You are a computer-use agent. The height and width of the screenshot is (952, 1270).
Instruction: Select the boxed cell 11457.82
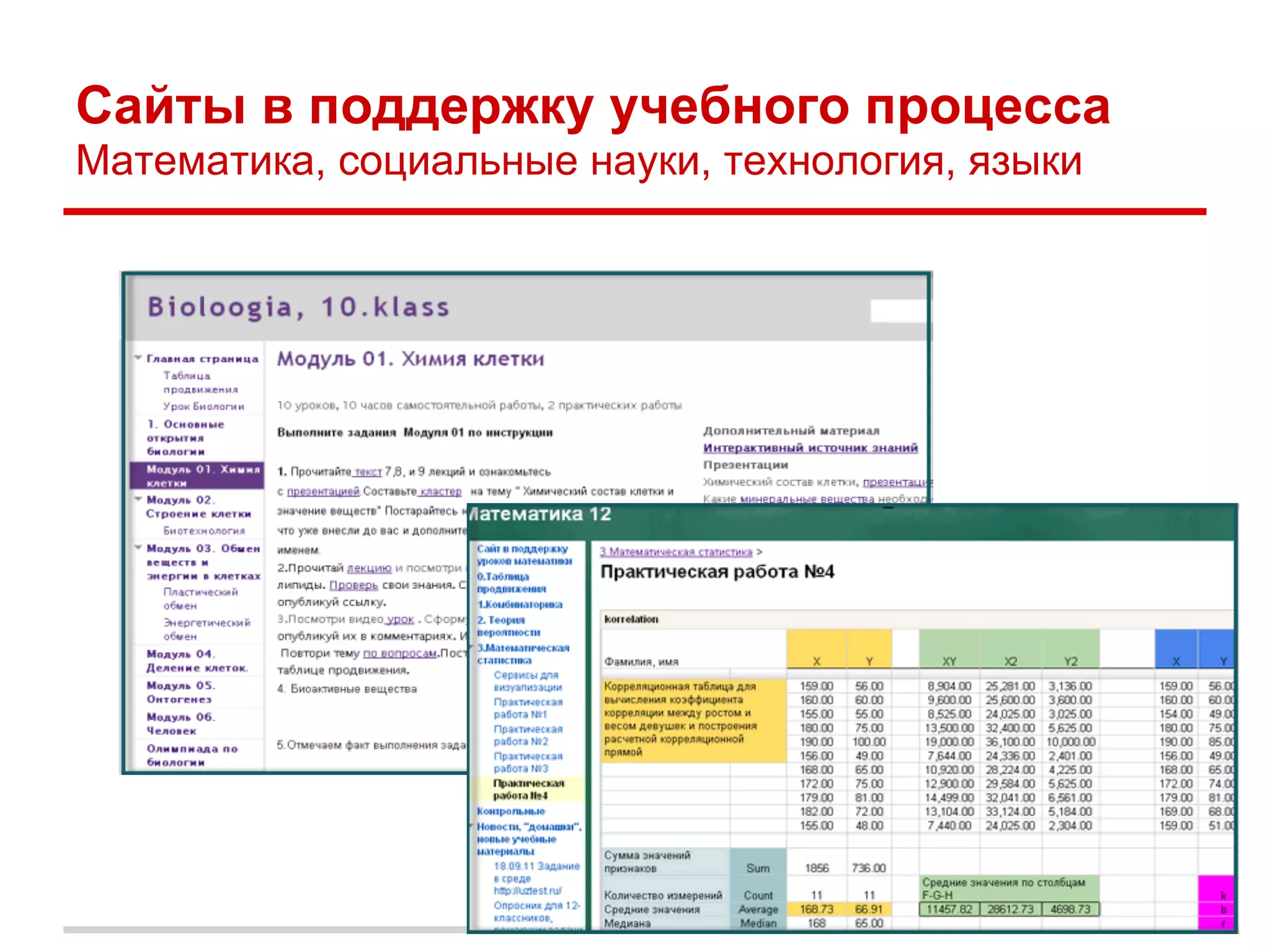point(949,909)
